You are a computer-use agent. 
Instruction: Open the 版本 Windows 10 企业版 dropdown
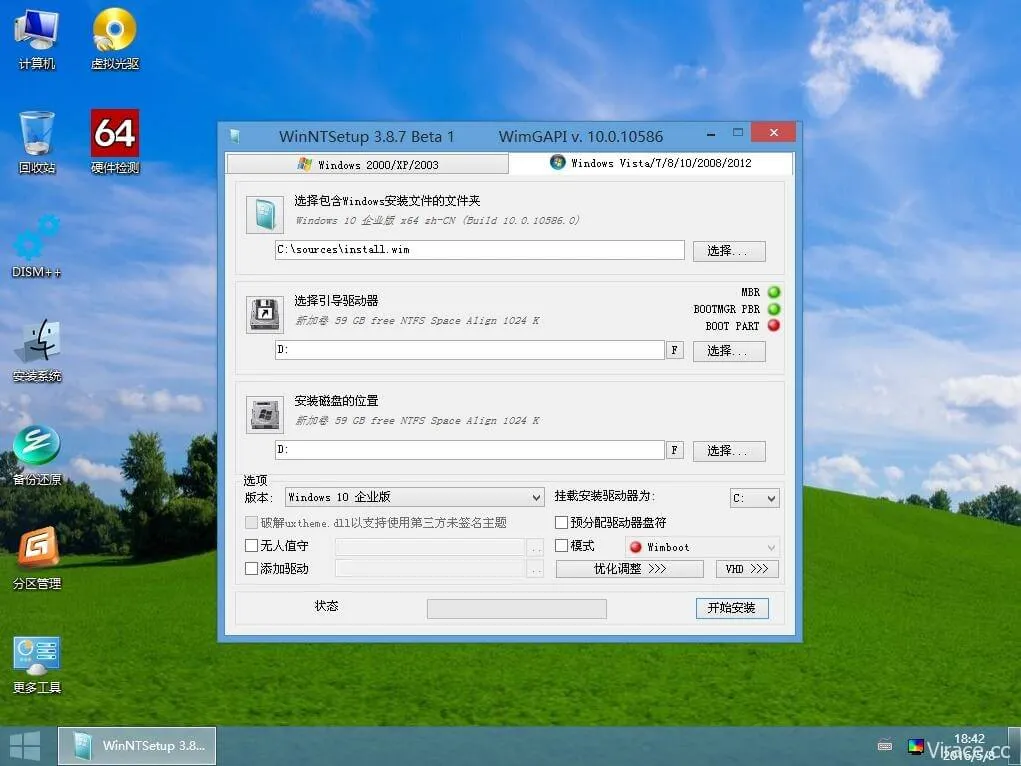pos(414,497)
